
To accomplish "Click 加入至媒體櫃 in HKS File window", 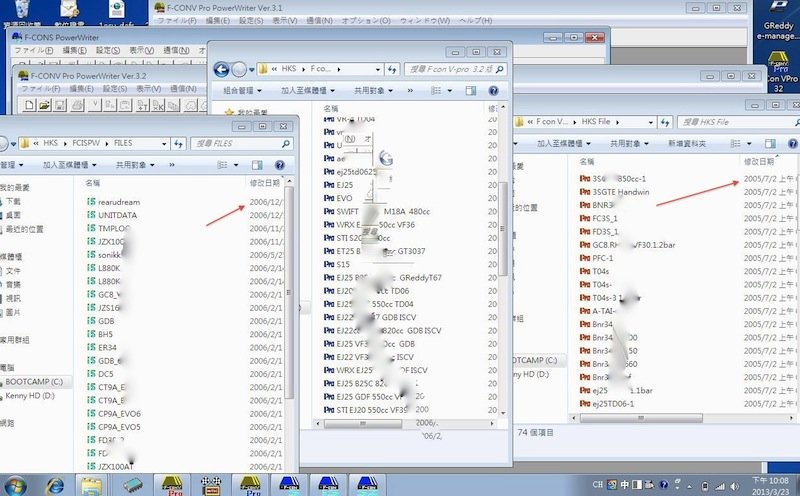I will [563, 143].
